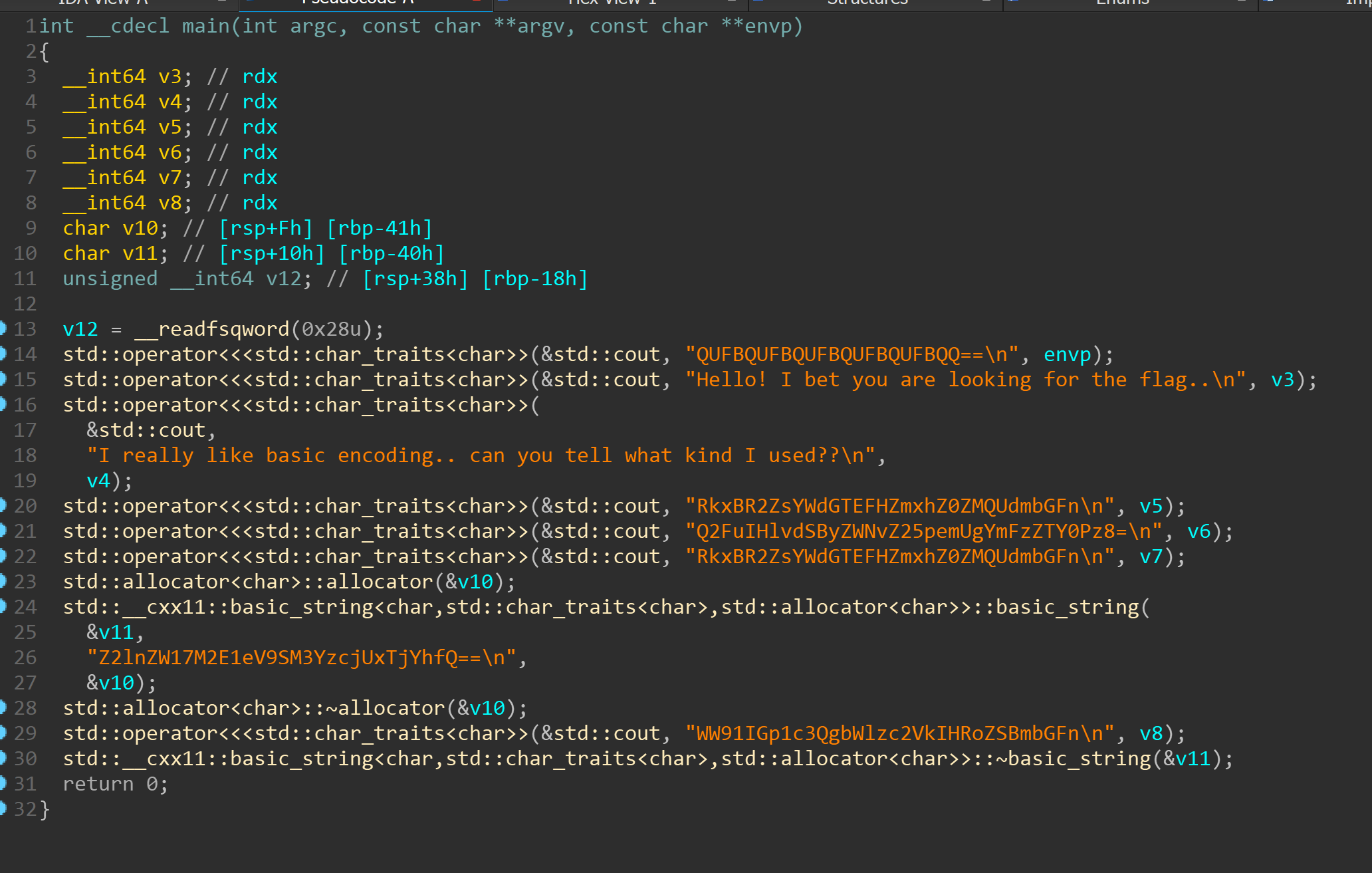Screen dimensions: 1372x873
Task: Click the return 0 statement
Action: click(115, 784)
